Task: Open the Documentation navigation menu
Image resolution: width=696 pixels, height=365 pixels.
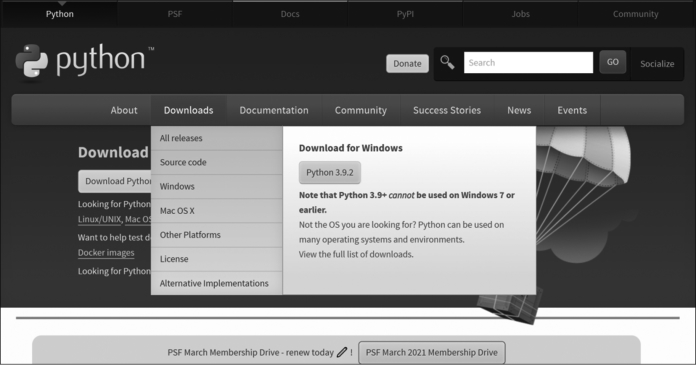Action: pyautogui.click(x=274, y=110)
